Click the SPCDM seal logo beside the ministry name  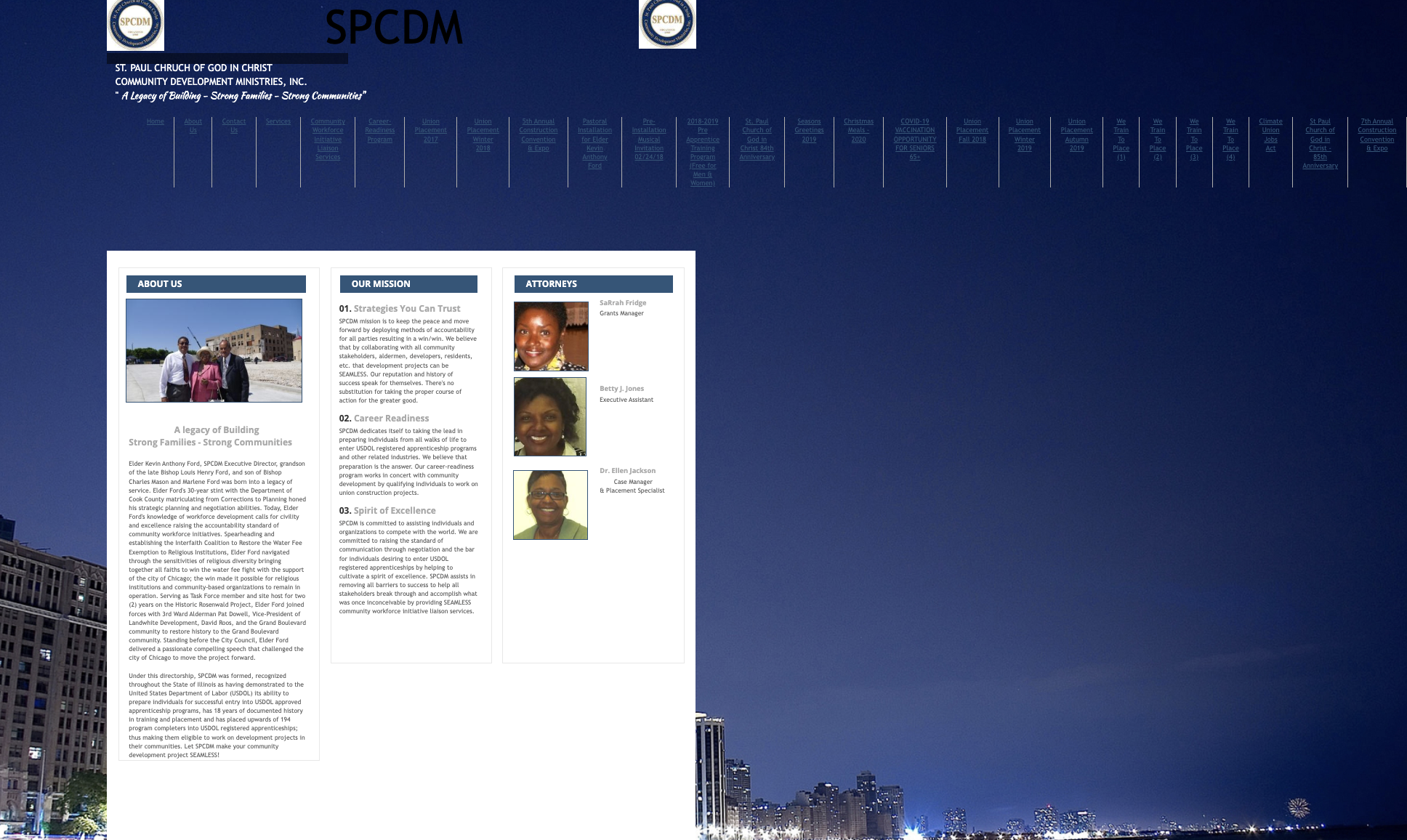pyautogui.click(x=135, y=25)
